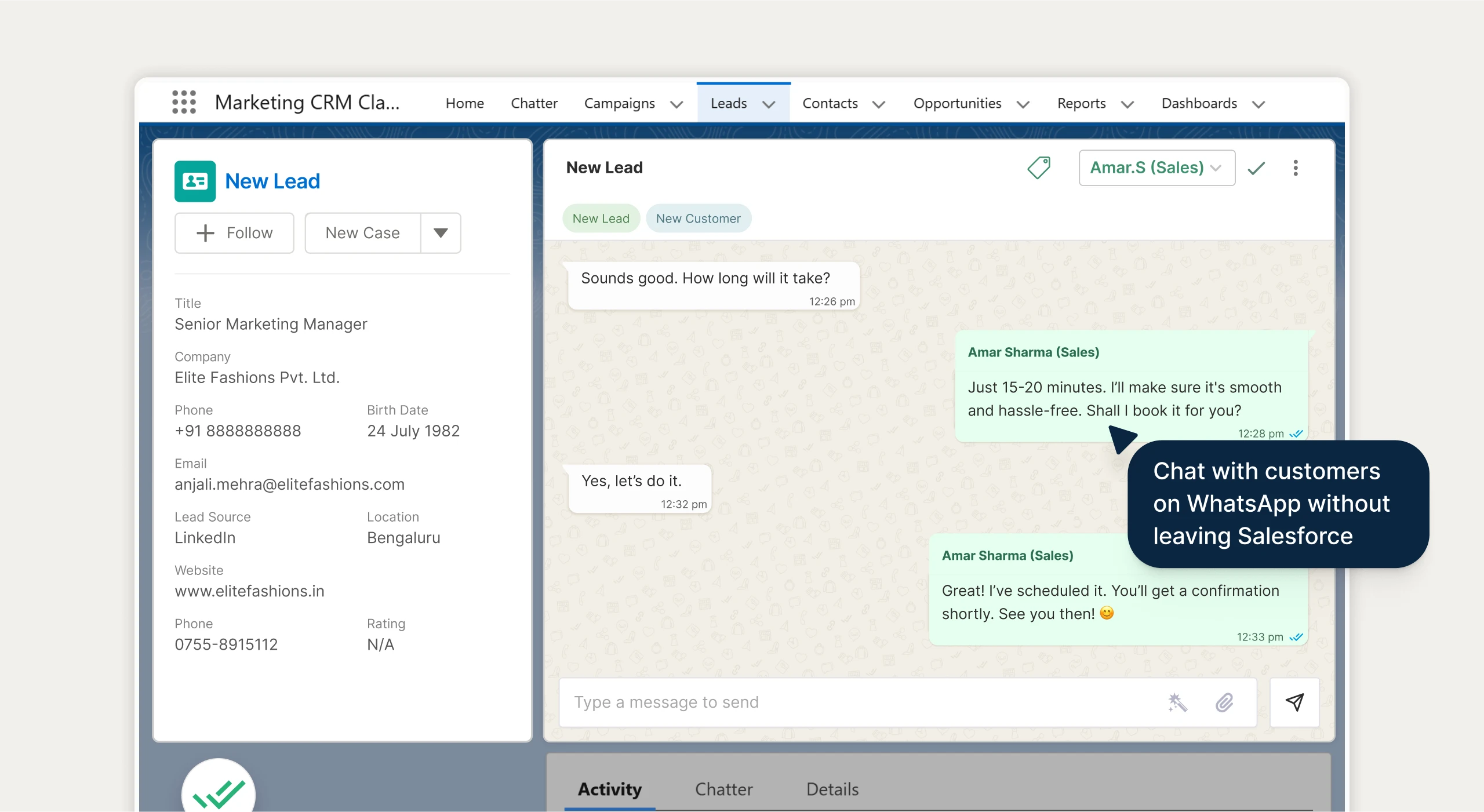Click the Follow button
The width and height of the screenshot is (1484, 812).
pos(234,233)
